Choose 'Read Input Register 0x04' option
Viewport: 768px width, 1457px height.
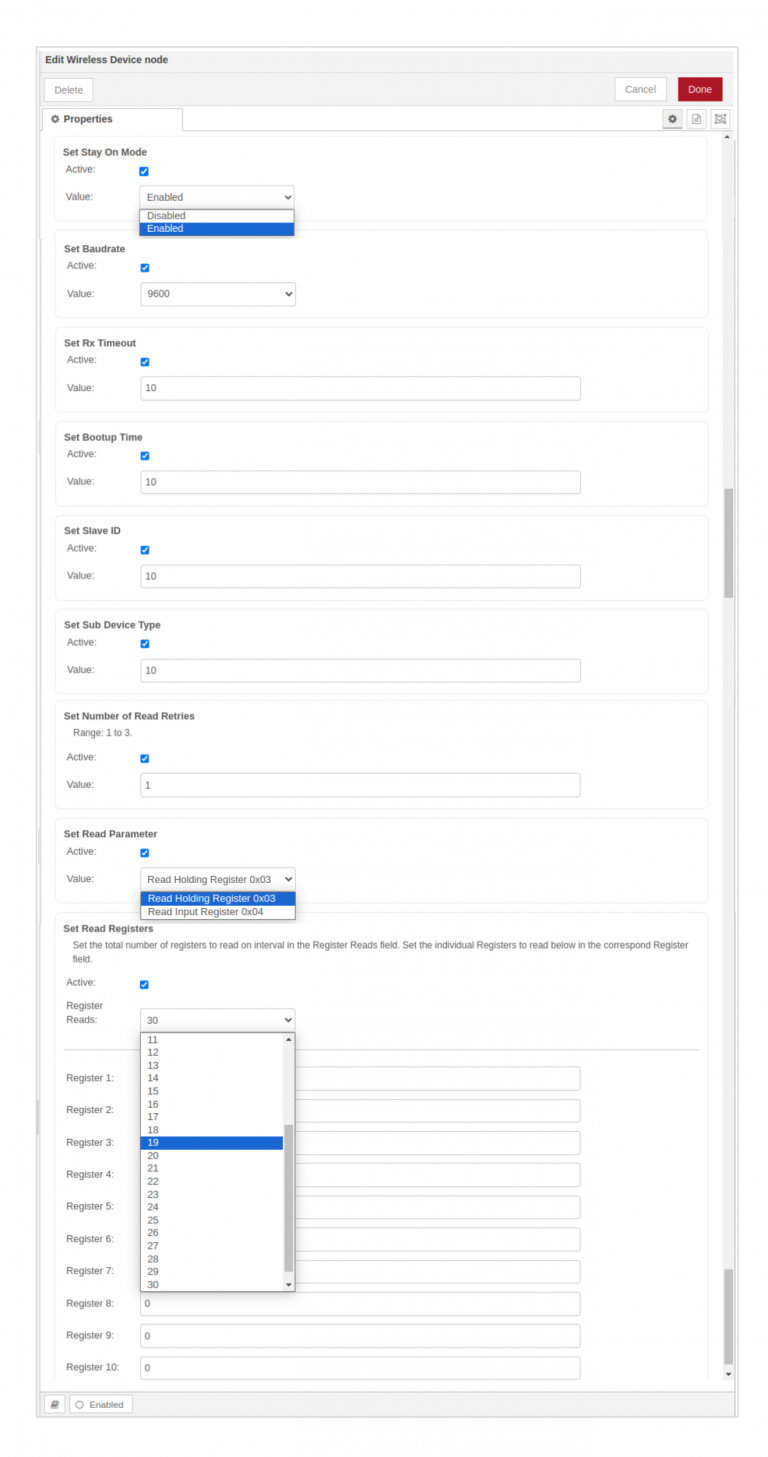click(216, 912)
